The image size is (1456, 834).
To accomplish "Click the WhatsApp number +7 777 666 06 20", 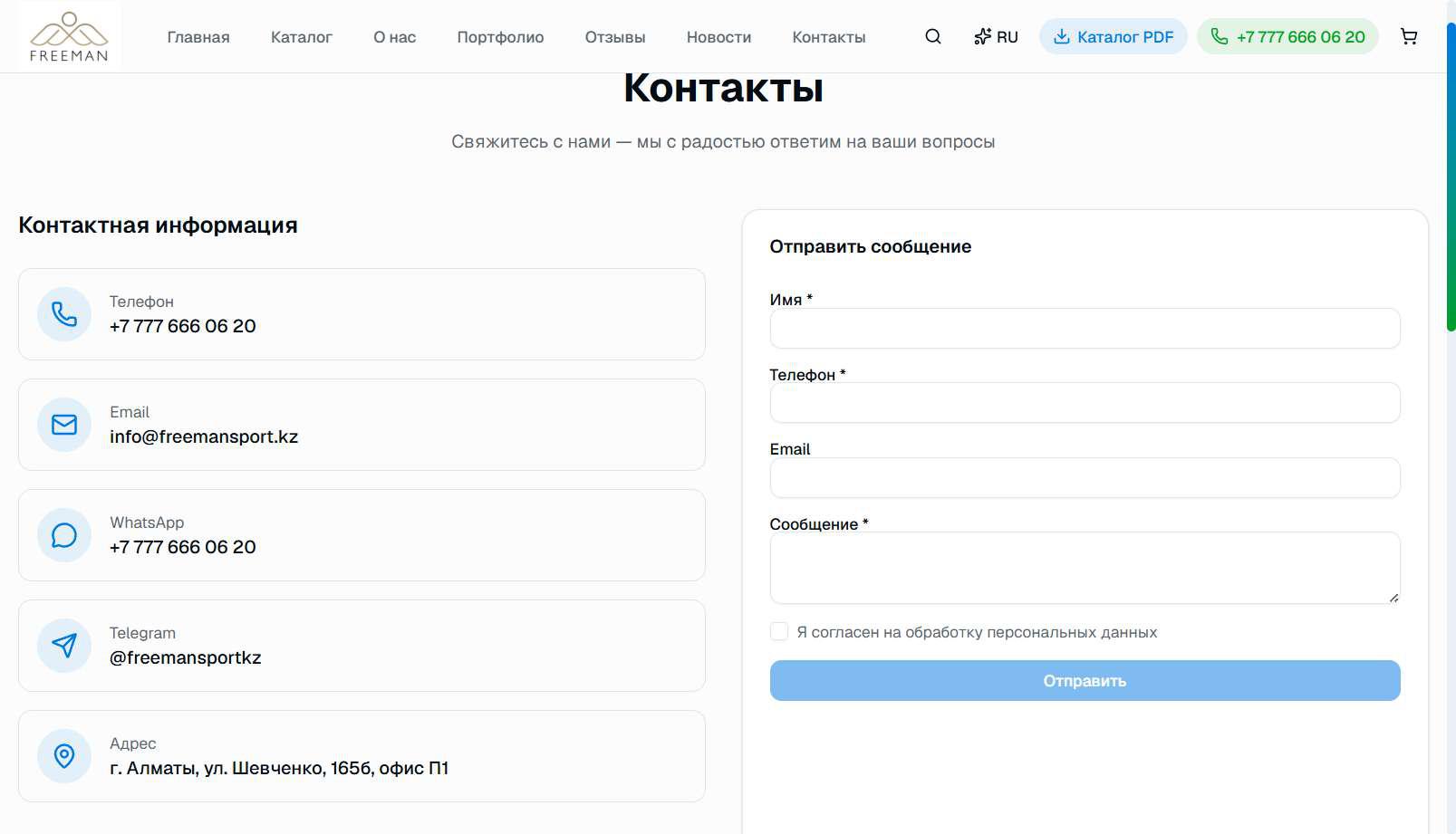I will pyautogui.click(x=183, y=547).
